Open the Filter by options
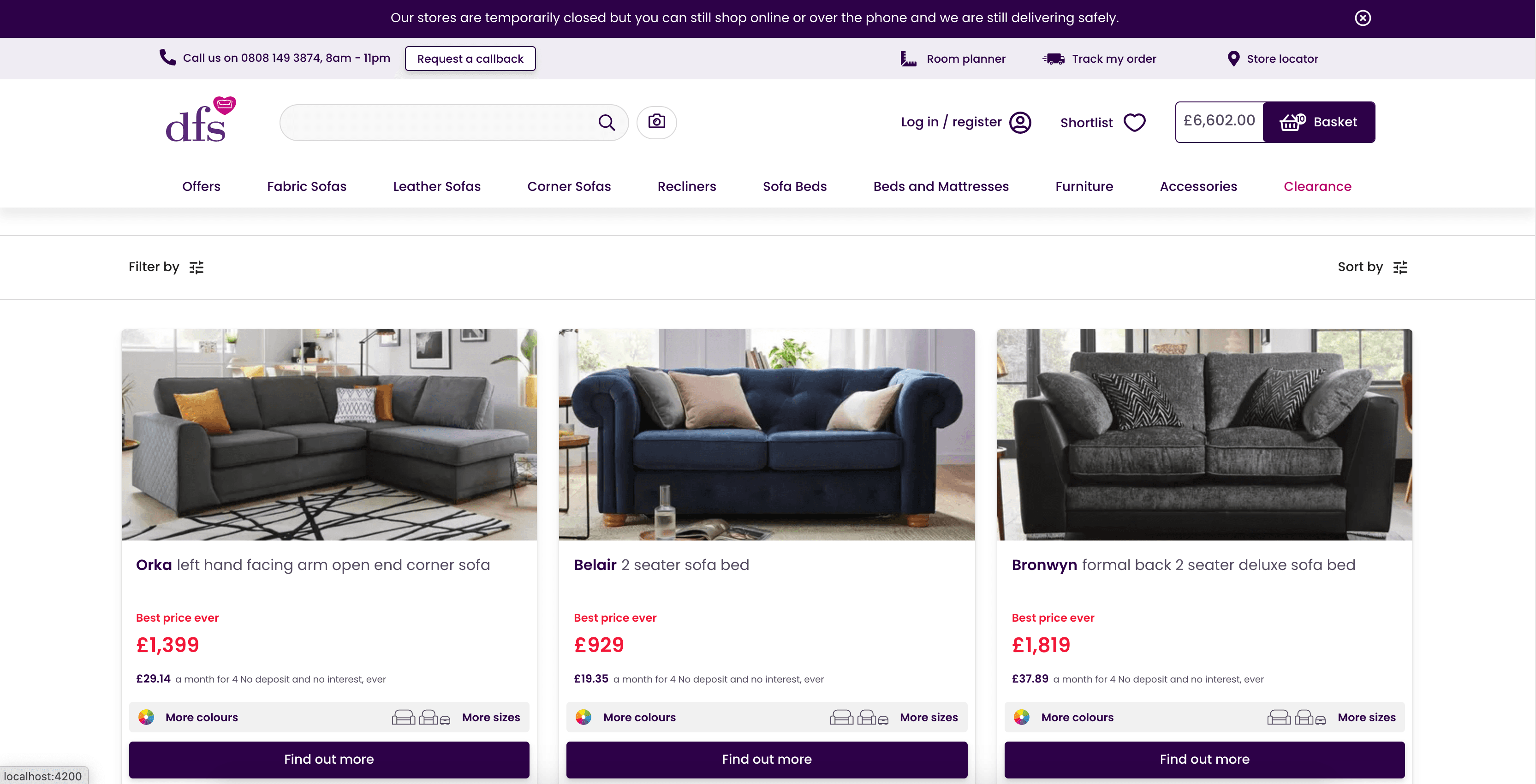This screenshot has width=1536, height=784. point(167,267)
